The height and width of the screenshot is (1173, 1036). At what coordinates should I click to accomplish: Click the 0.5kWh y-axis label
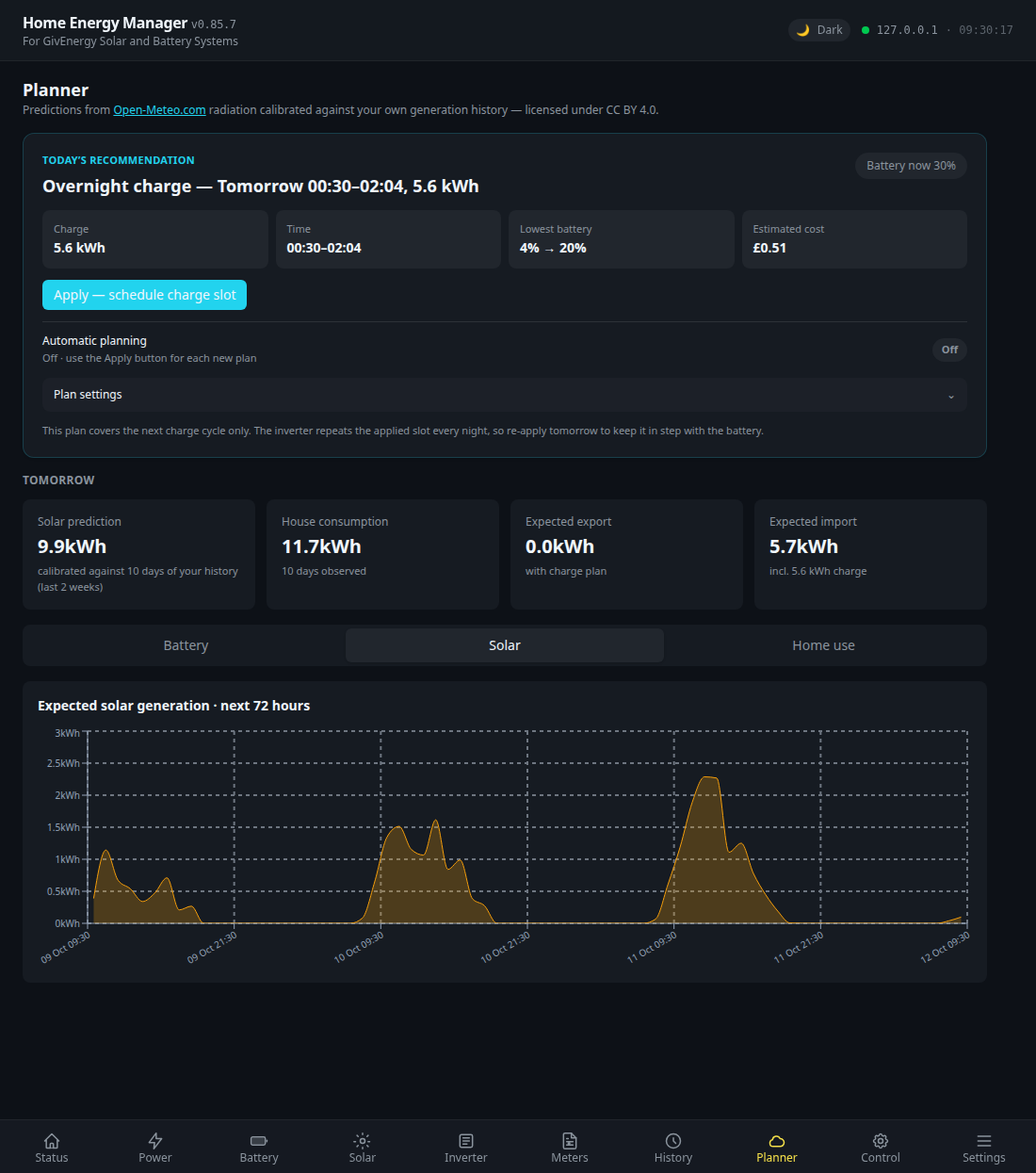point(63,891)
